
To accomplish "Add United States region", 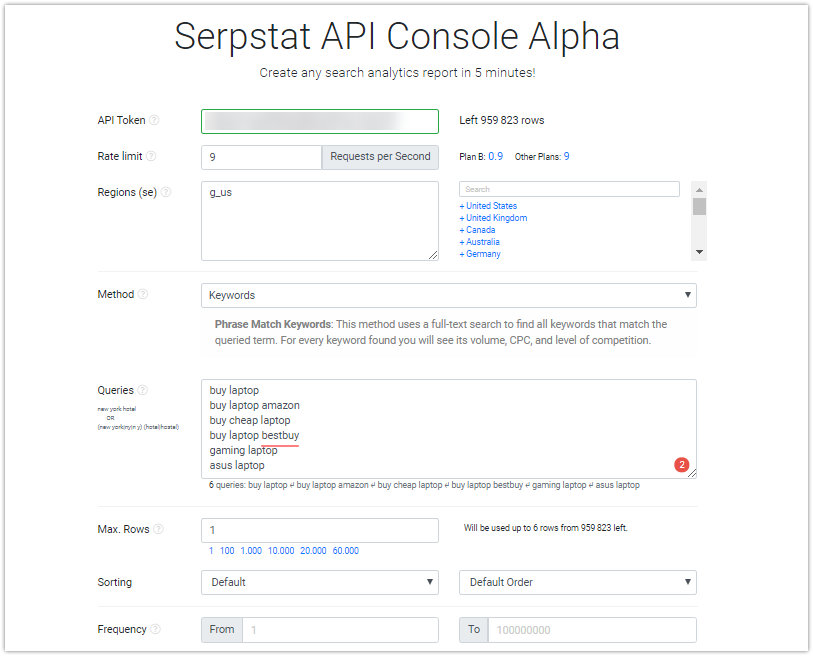I will 488,206.
